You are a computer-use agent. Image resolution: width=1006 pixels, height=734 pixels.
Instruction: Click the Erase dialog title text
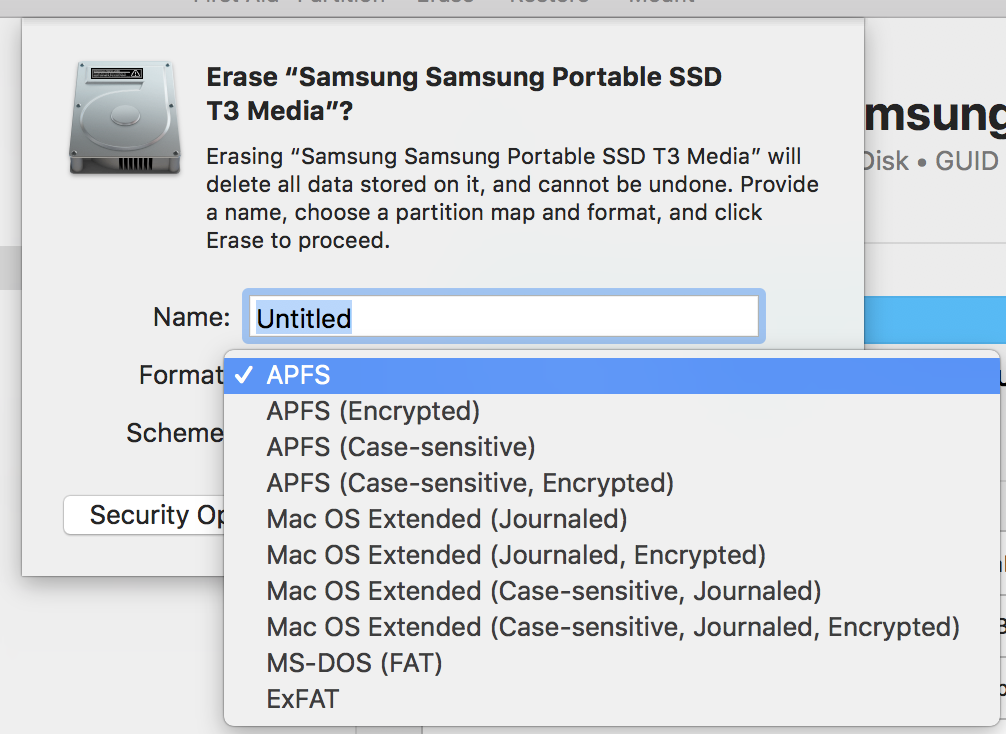click(464, 94)
